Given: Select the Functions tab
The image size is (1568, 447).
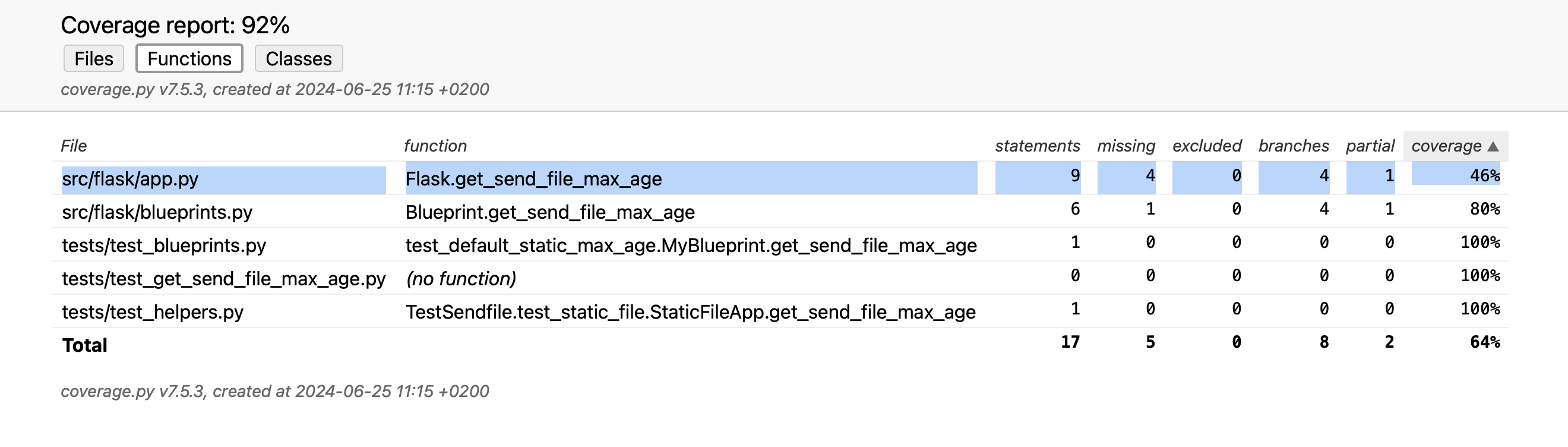Looking at the screenshot, I should coord(189,58).
